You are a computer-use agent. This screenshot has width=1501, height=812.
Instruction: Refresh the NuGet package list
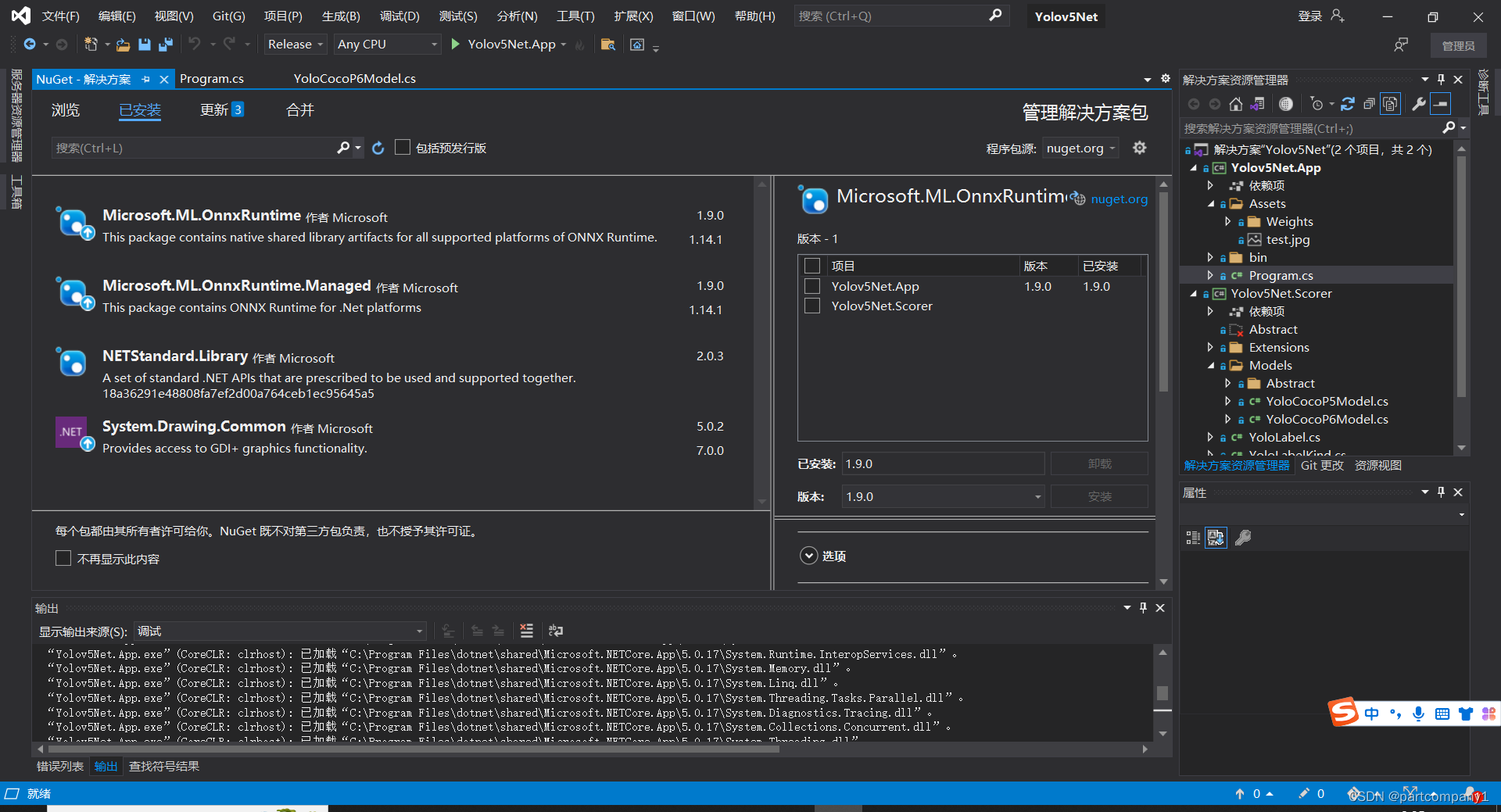click(x=378, y=148)
